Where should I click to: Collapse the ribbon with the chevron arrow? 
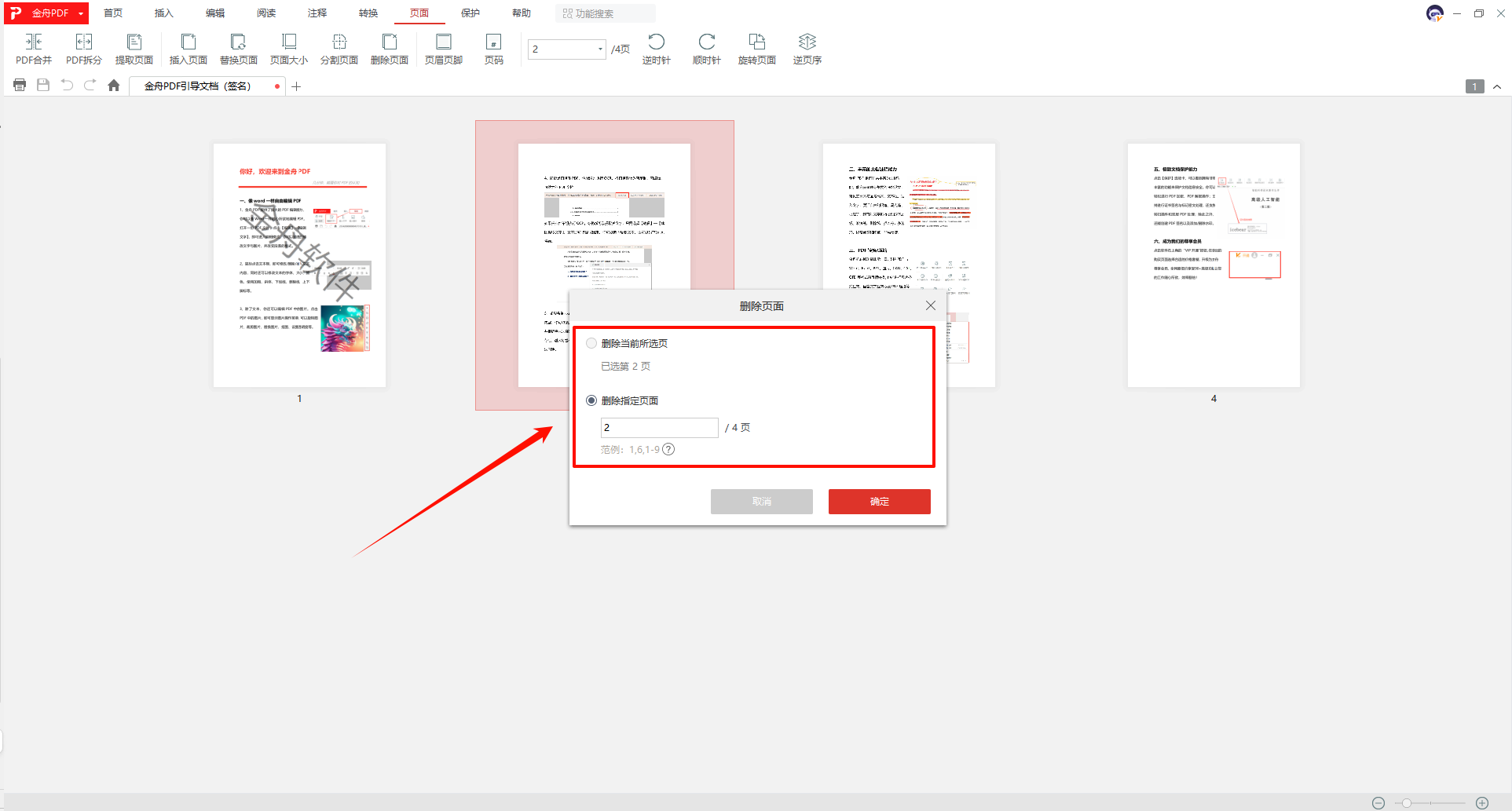[x=1497, y=86]
